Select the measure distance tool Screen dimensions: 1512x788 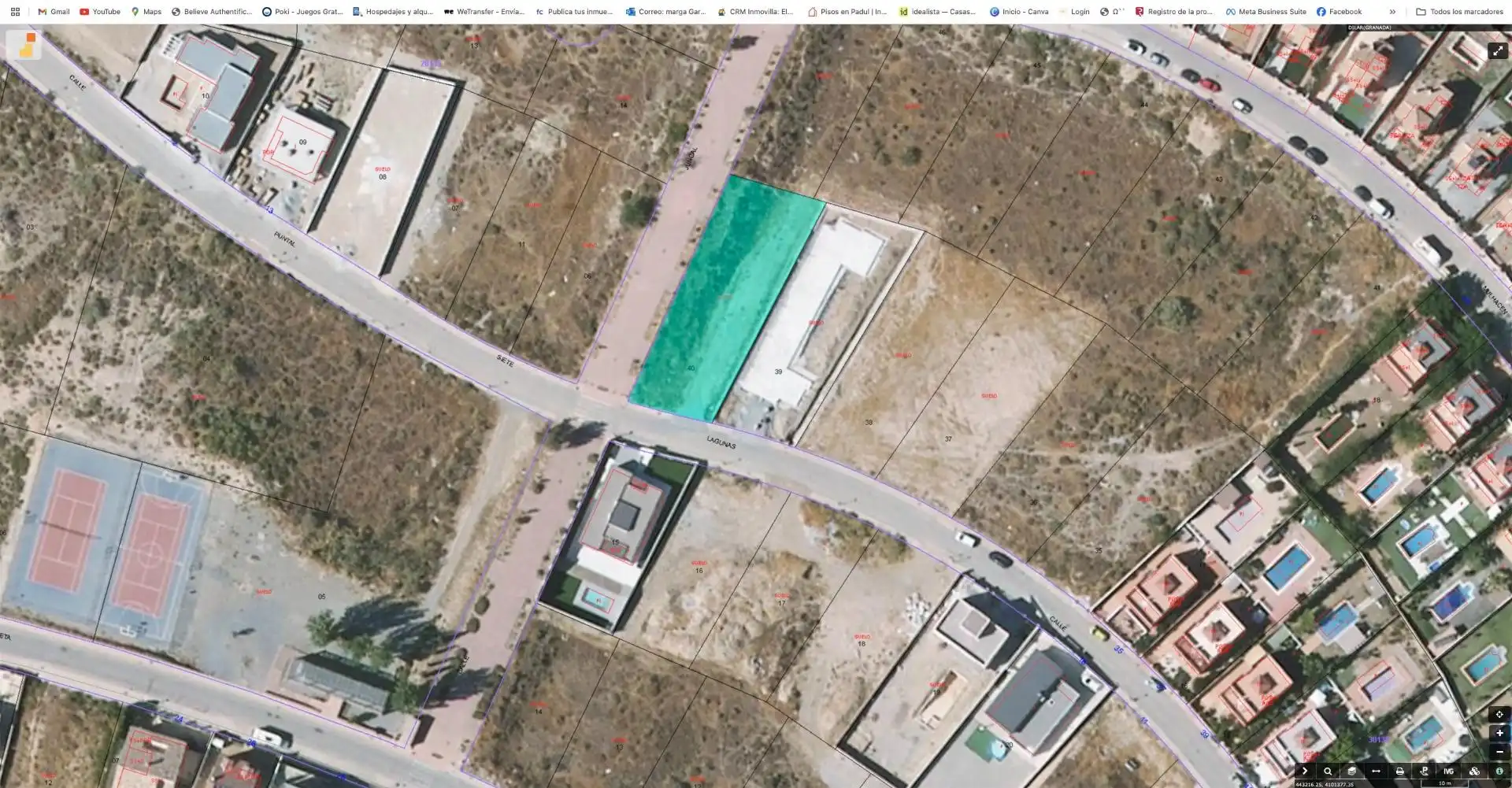tap(1376, 771)
